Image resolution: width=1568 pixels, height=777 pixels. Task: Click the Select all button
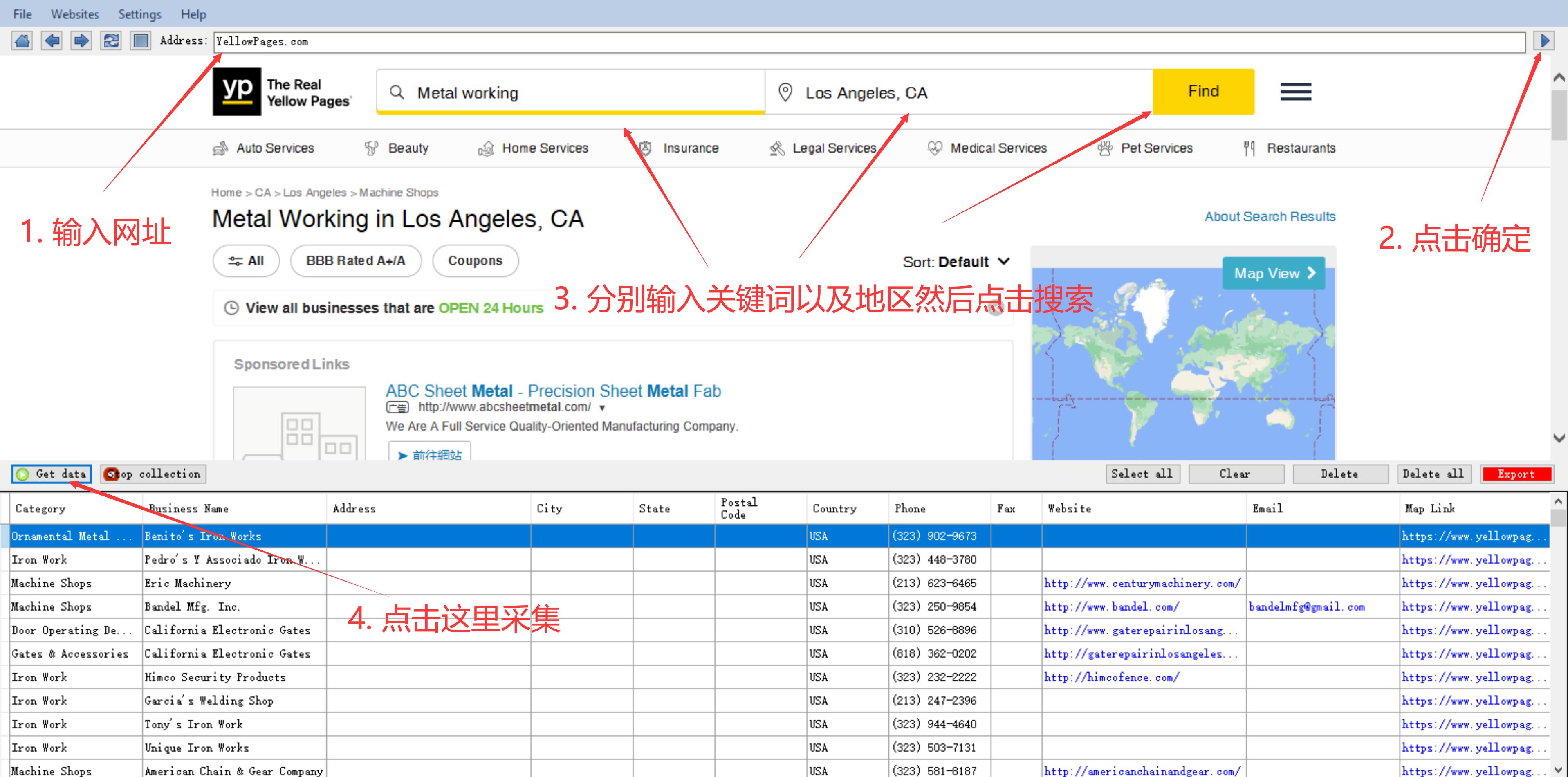point(1142,474)
